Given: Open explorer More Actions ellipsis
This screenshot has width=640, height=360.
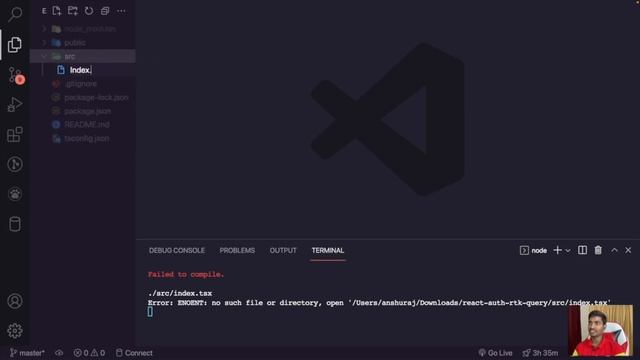Looking at the screenshot, I should coord(121,11).
